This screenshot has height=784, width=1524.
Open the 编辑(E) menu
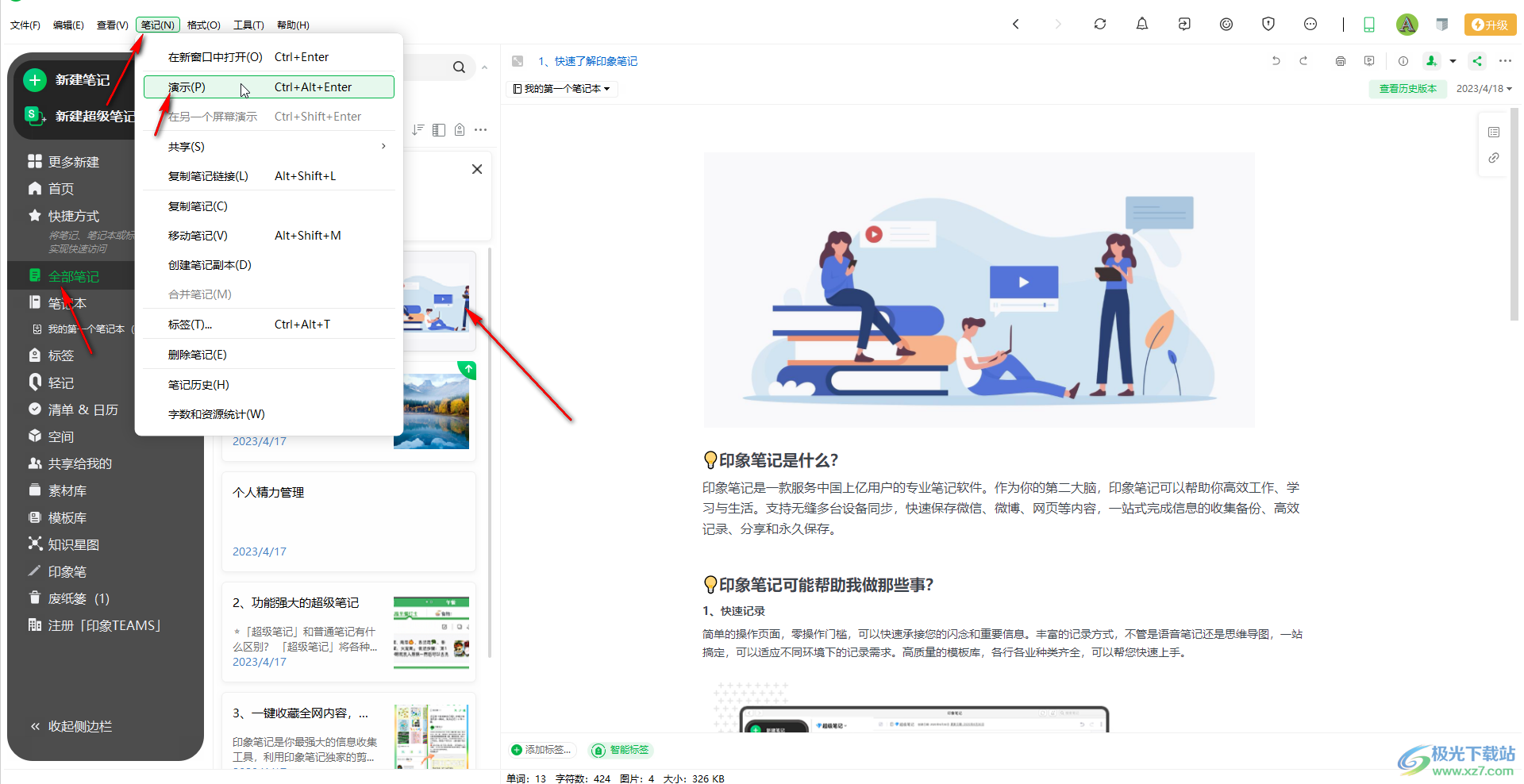coord(68,25)
